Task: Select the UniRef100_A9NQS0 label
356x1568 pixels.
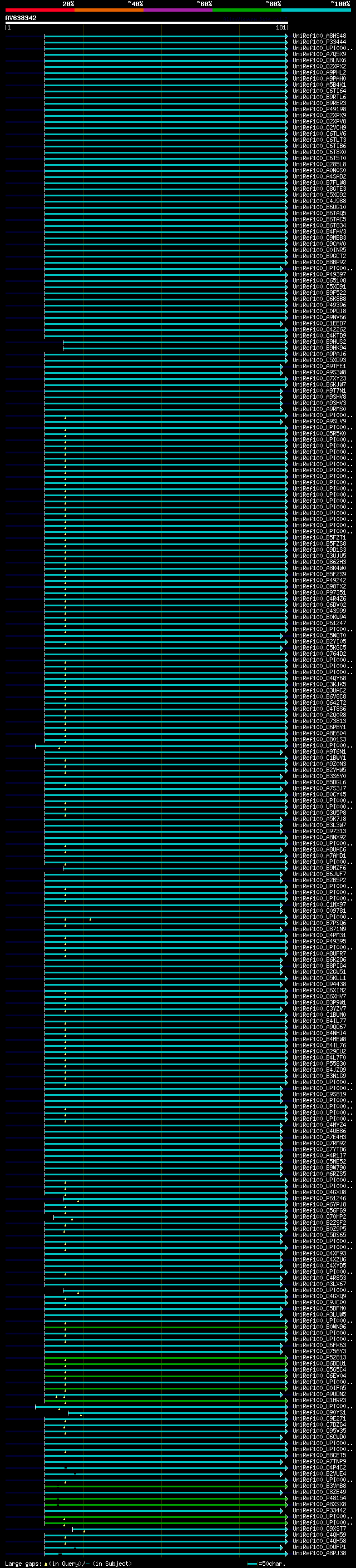Action: (x=319, y=170)
